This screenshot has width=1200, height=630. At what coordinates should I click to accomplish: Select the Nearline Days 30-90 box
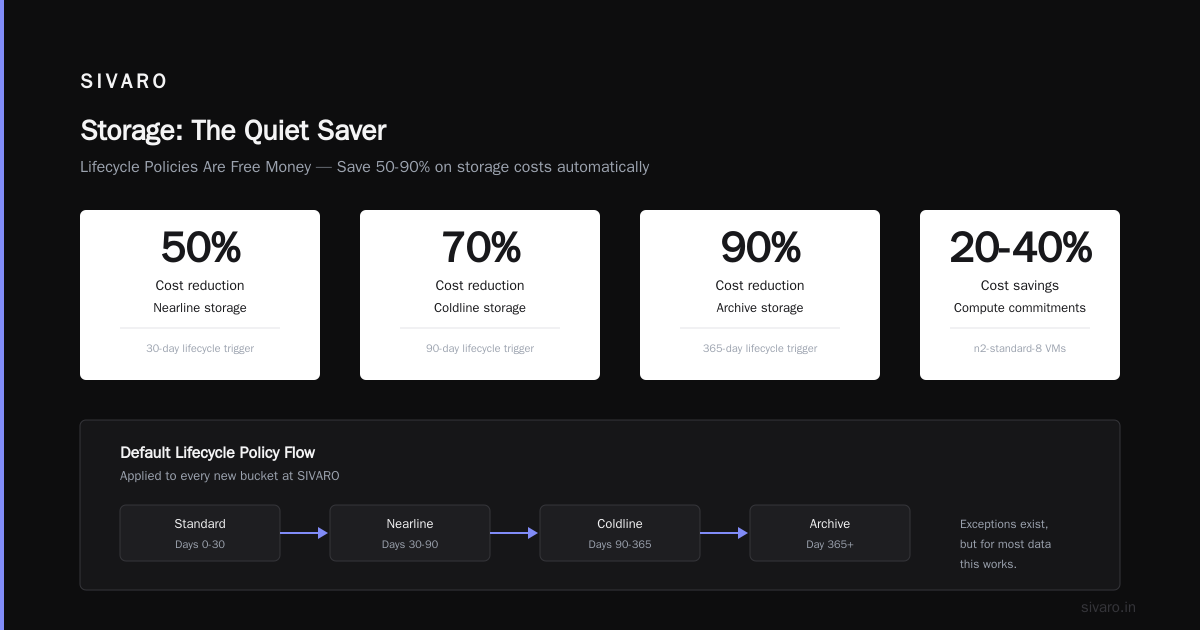pyautogui.click(x=410, y=533)
